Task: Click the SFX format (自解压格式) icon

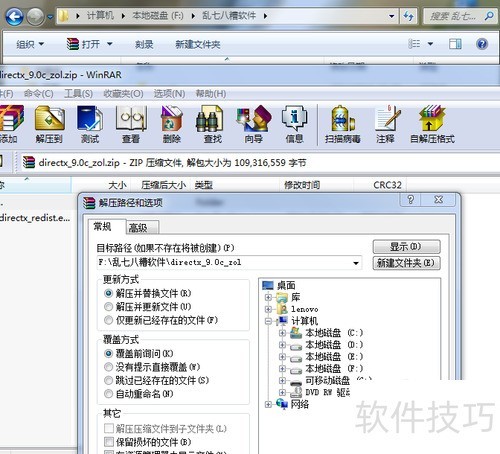Action: (432, 124)
